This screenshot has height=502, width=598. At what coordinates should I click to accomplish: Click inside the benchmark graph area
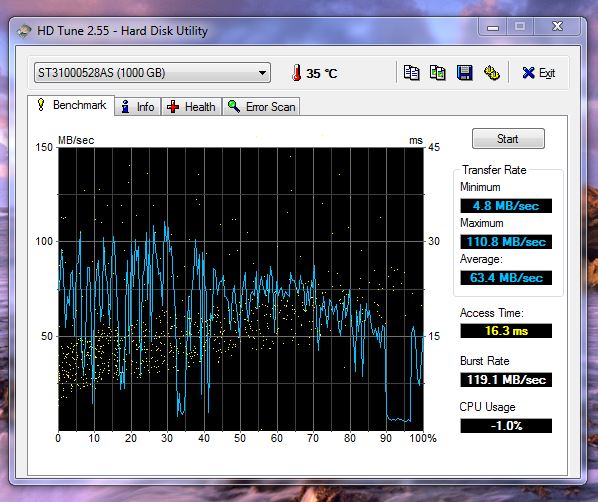(x=241, y=289)
